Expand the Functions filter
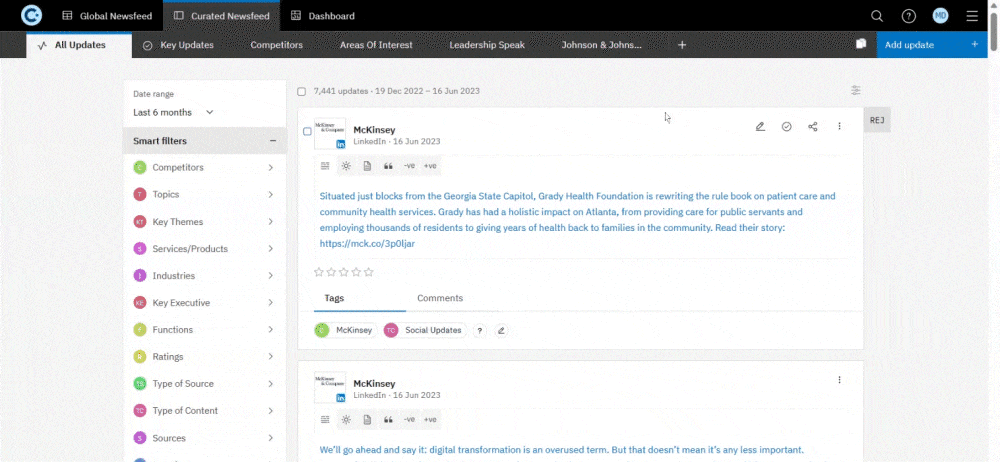Image resolution: width=1000 pixels, height=462 pixels. (x=205, y=329)
